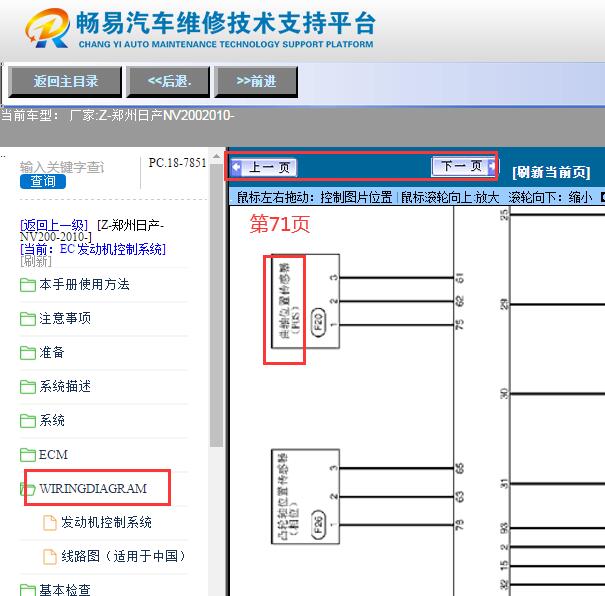Click the PC.18-7851 text
Image resolution: width=605 pixels, height=596 pixels.
[177, 163]
